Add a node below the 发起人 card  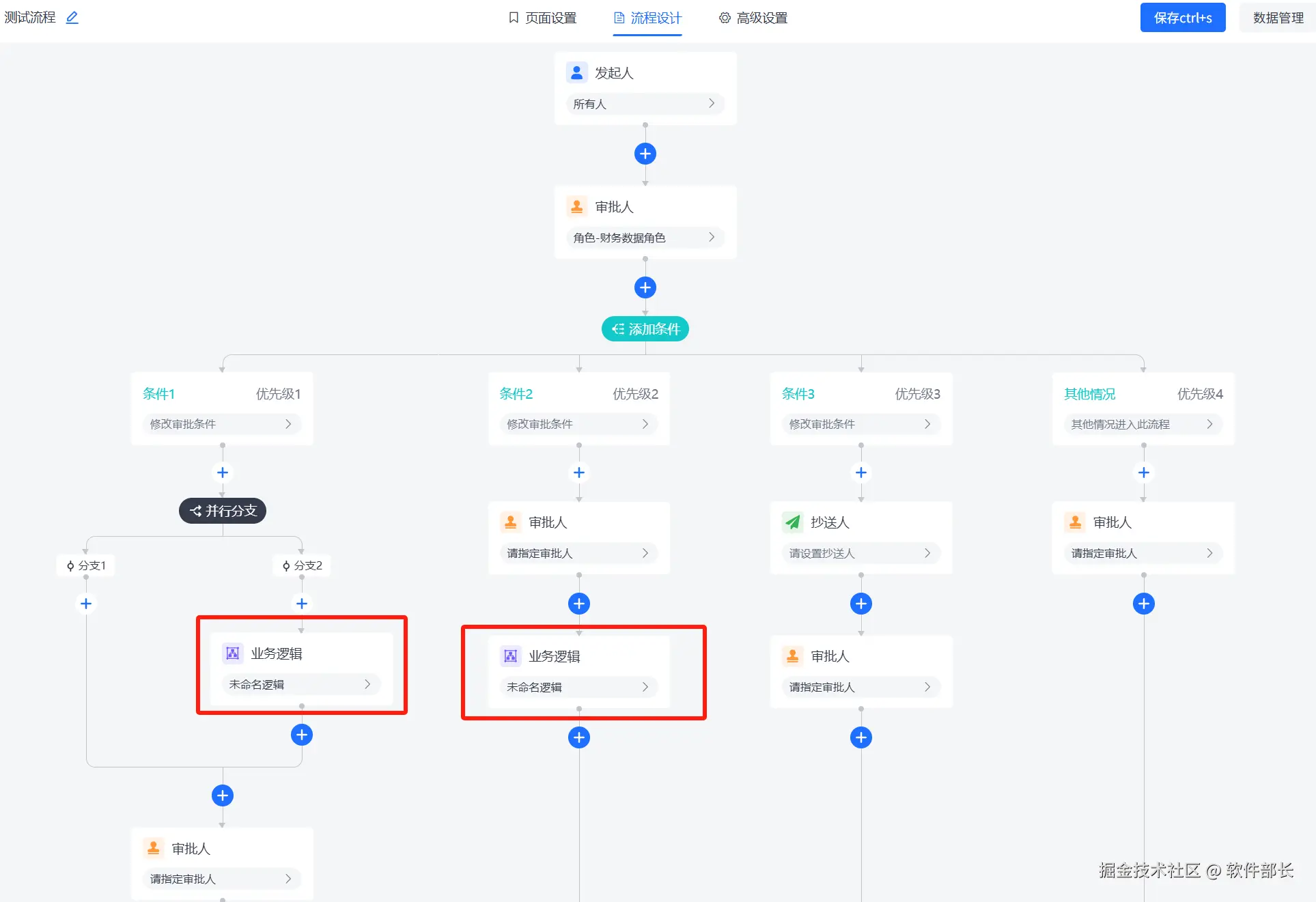point(645,154)
